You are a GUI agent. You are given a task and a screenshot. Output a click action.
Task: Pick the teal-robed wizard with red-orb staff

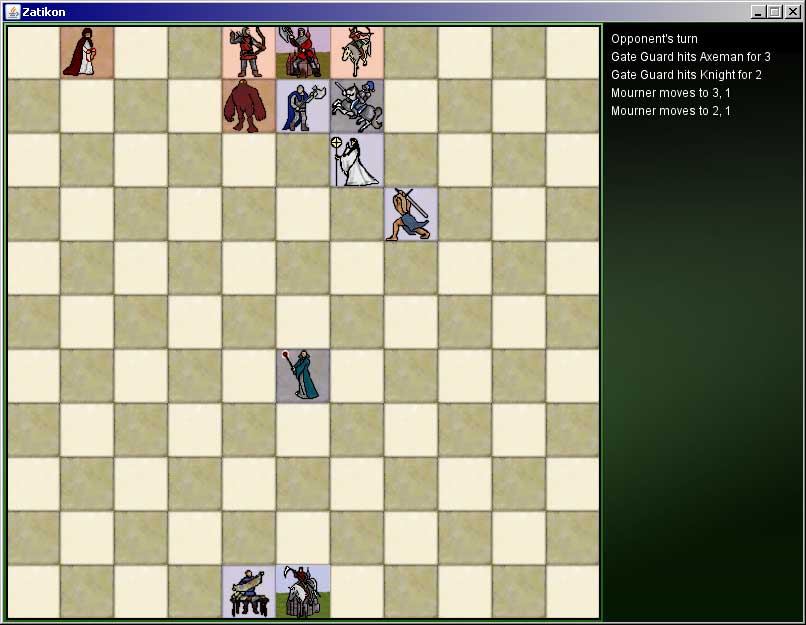tap(303, 375)
